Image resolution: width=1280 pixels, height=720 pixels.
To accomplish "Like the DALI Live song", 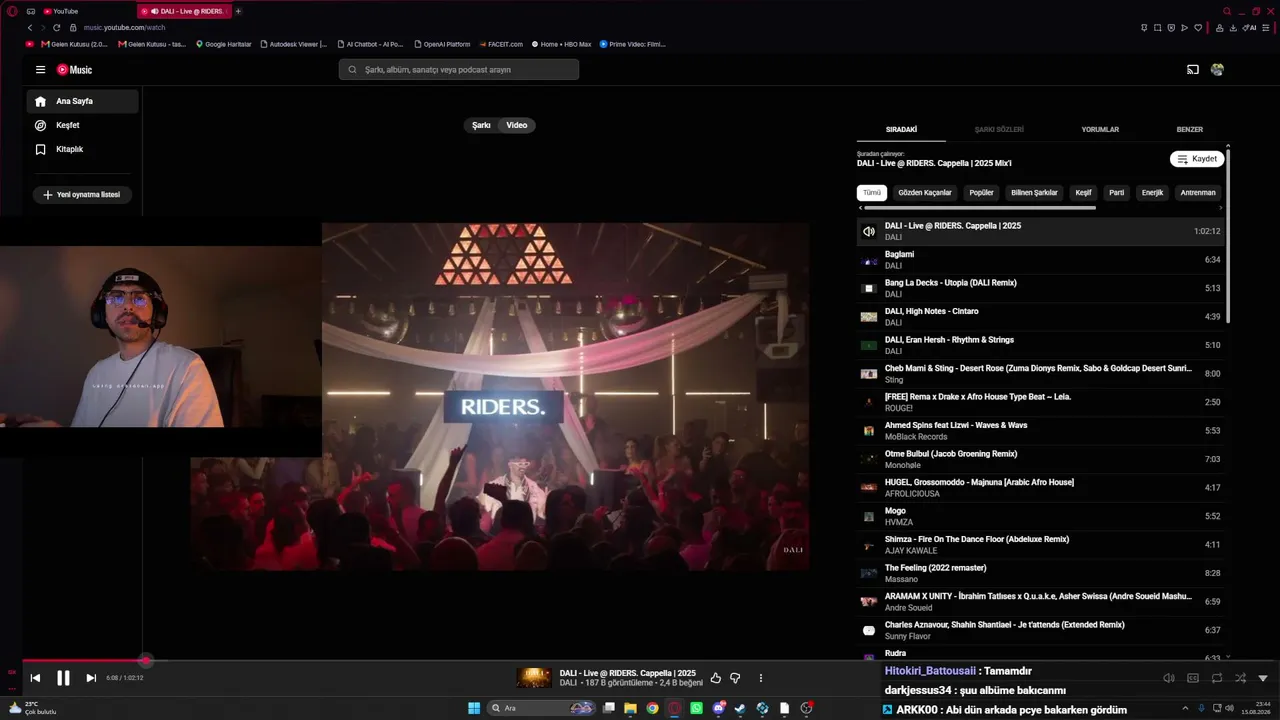I will (x=715, y=678).
